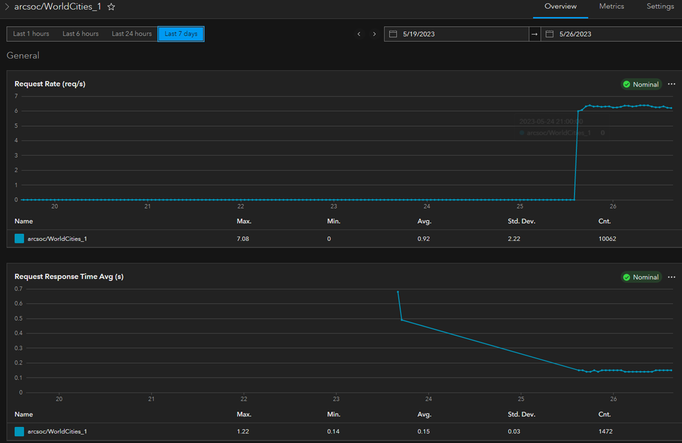Switch to the Settings tab
The height and width of the screenshot is (443, 682).
coord(660,7)
